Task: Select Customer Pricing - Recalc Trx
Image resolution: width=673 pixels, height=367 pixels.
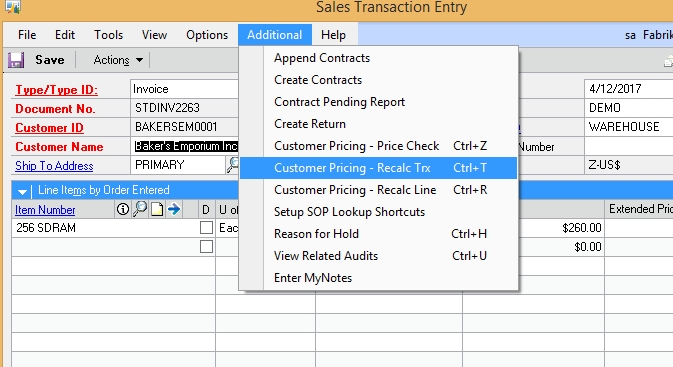Action: [x=379, y=168]
